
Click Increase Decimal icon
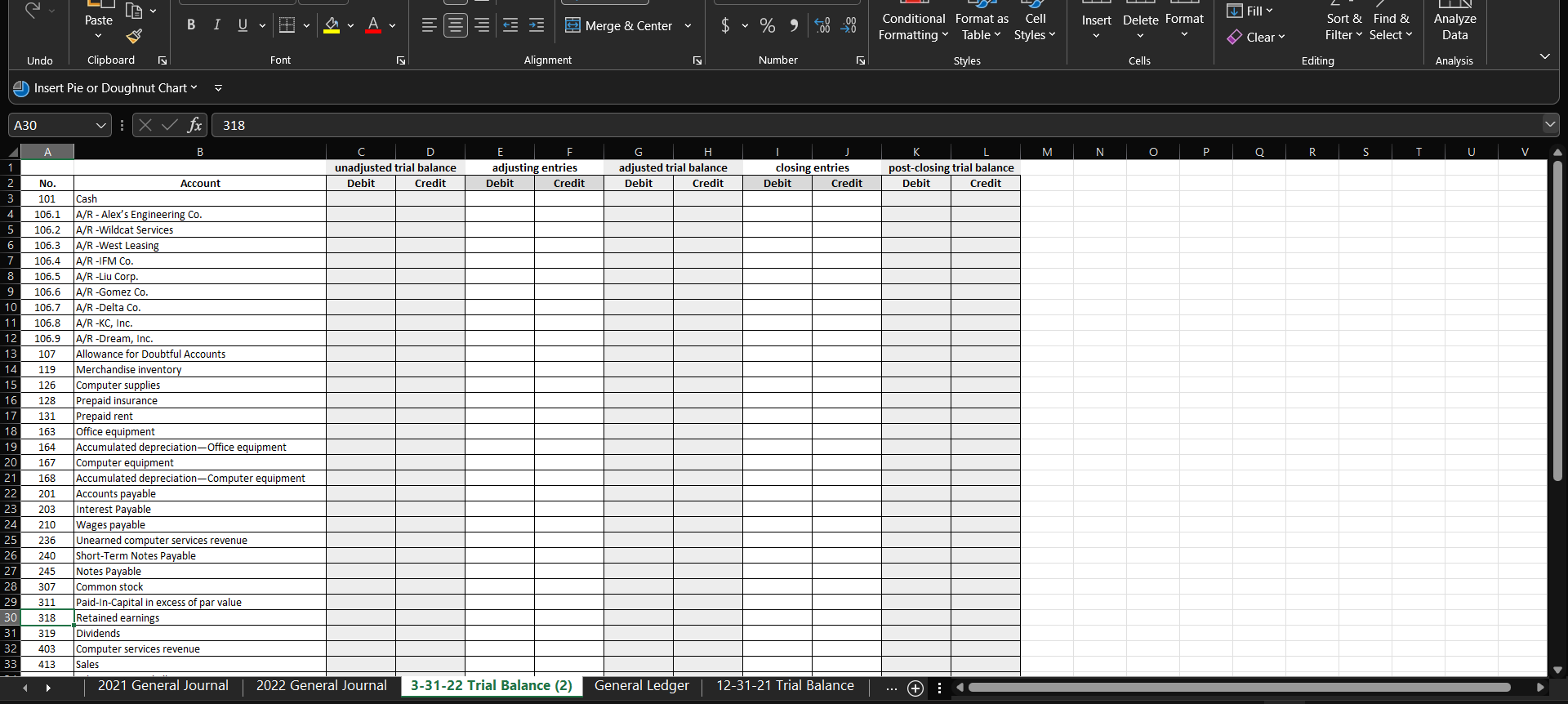(822, 25)
